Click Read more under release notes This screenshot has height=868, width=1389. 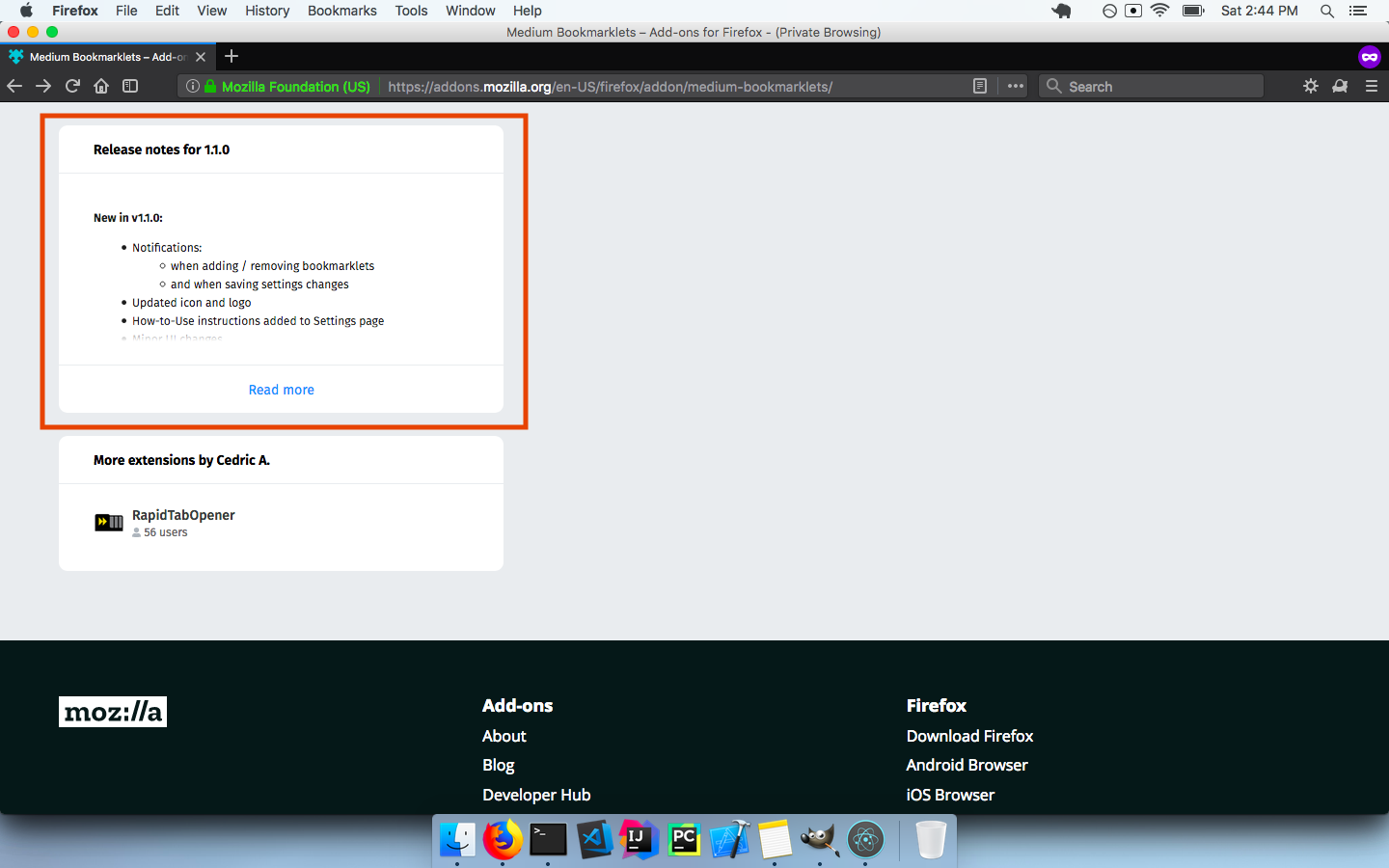(x=282, y=390)
